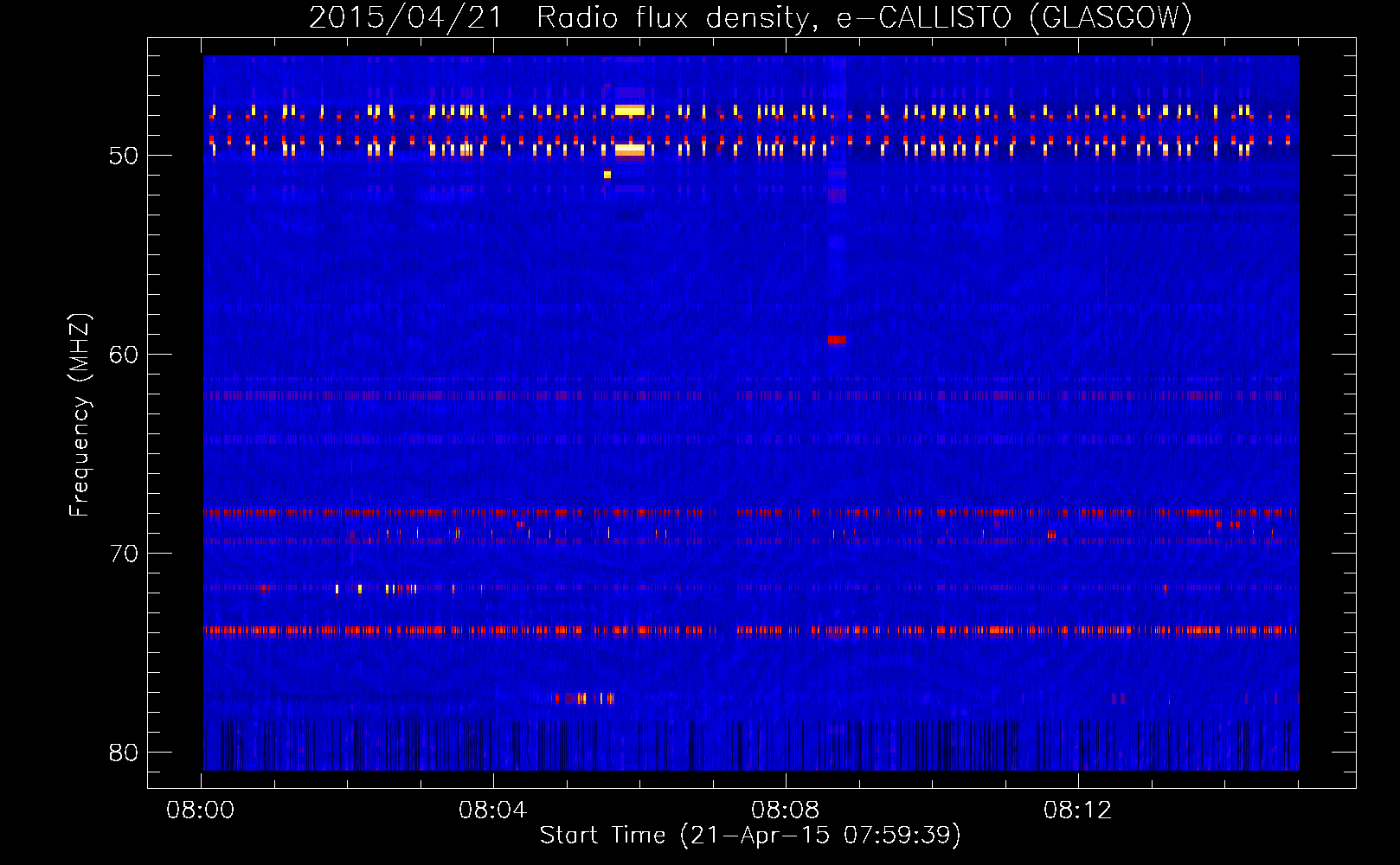Viewport: 1400px width, 865px height.
Task: Click the bright yellow-white burst at 48 MHz
Action: pos(630,110)
